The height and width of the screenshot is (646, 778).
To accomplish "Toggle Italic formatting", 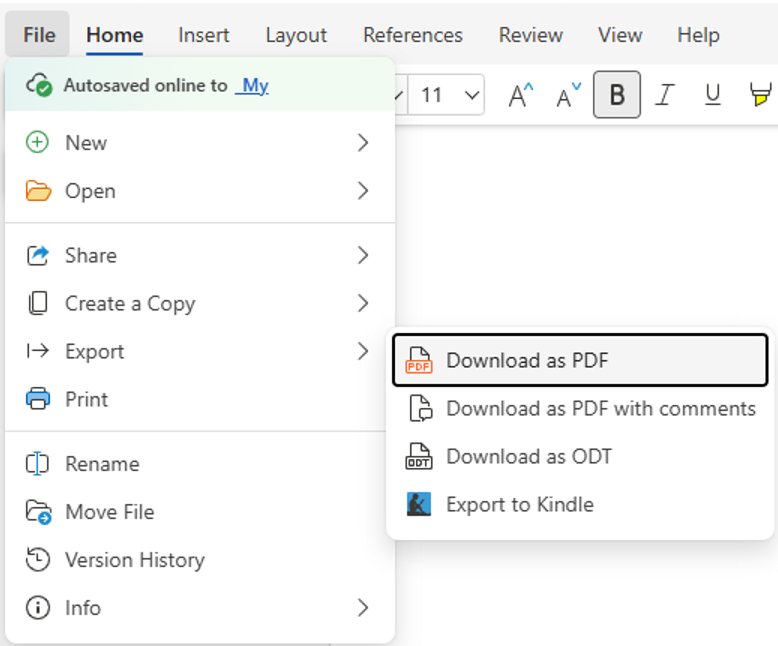I will [664, 95].
